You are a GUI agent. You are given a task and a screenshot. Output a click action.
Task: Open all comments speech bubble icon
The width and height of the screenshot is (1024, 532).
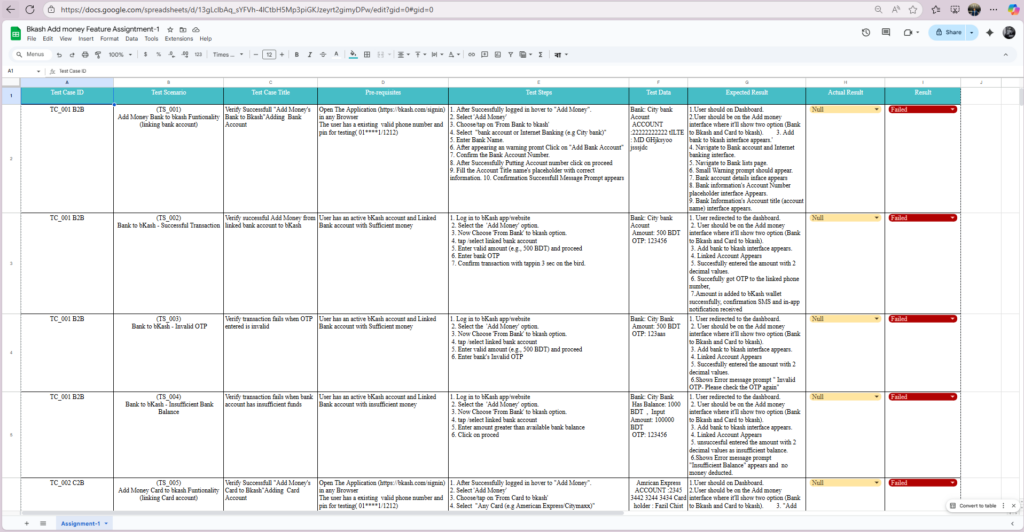[x=886, y=32]
